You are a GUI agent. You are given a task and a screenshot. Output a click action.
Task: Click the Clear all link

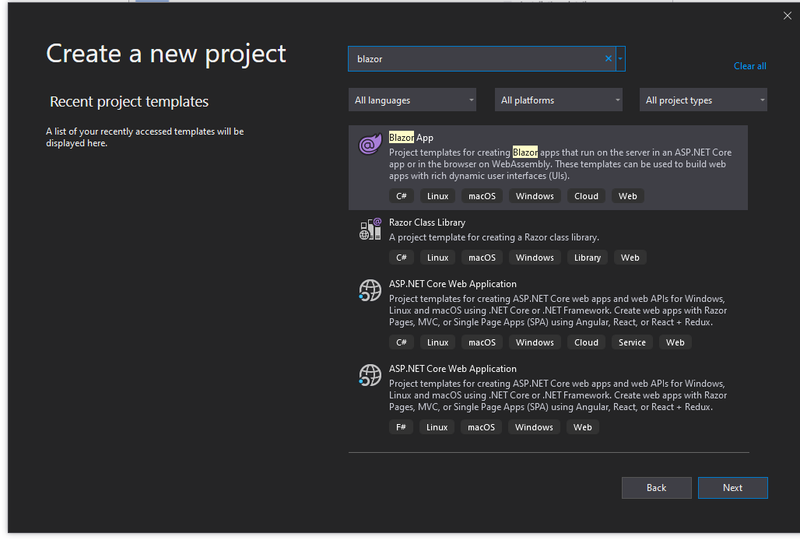749,66
